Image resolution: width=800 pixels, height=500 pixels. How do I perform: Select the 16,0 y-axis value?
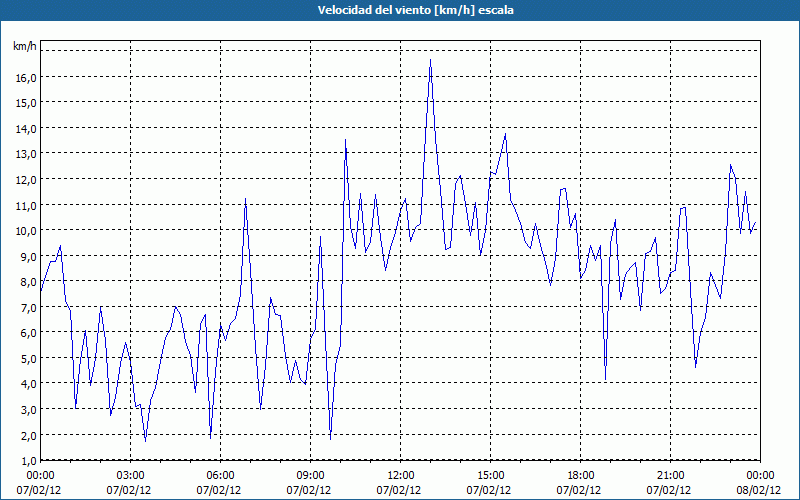26,78
